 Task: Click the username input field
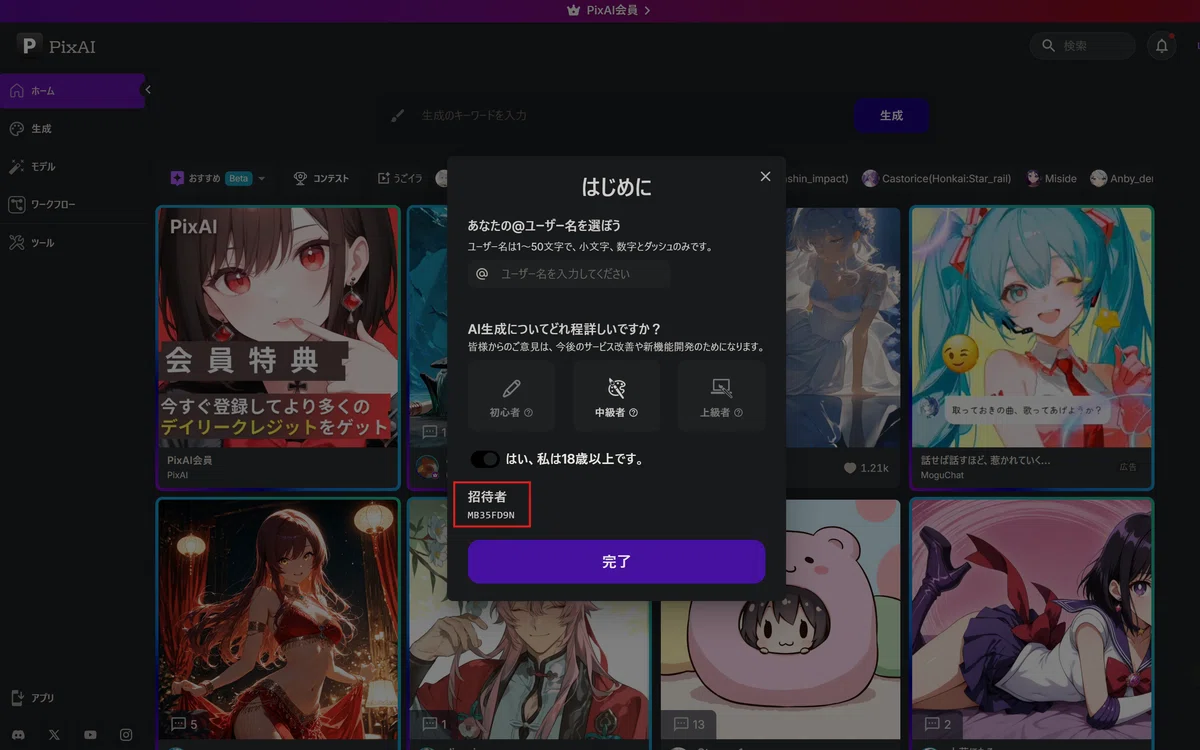[569, 273]
